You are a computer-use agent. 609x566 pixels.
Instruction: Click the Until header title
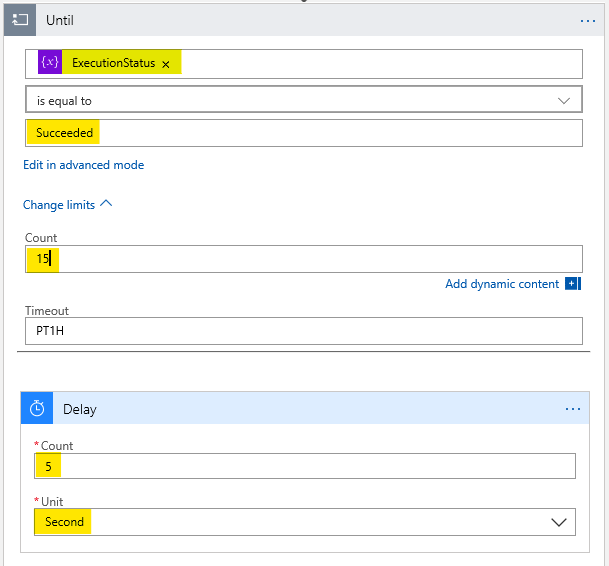(x=60, y=20)
